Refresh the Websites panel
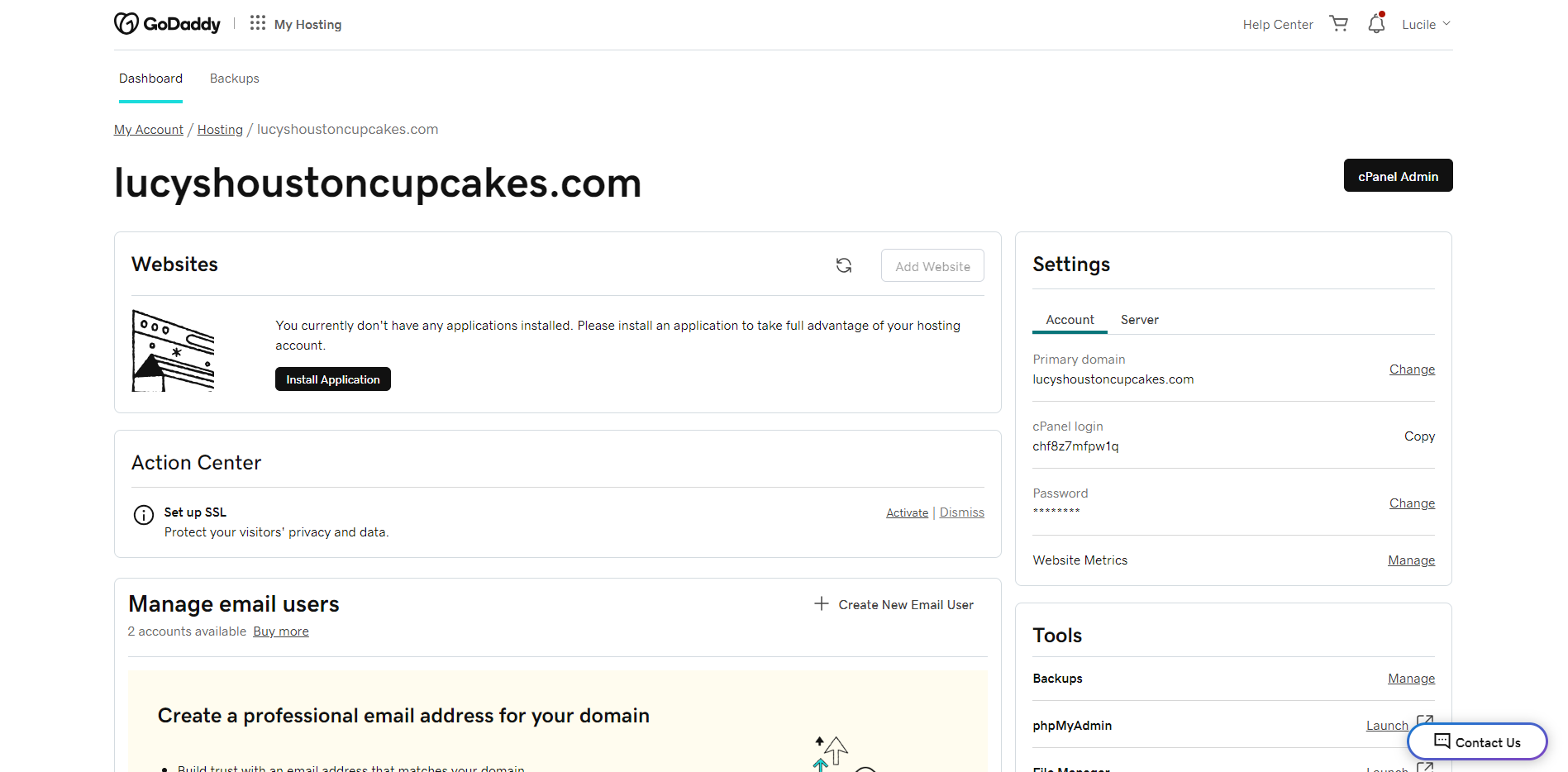Image resolution: width=1568 pixels, height=772 pixels. coord(843,264)
